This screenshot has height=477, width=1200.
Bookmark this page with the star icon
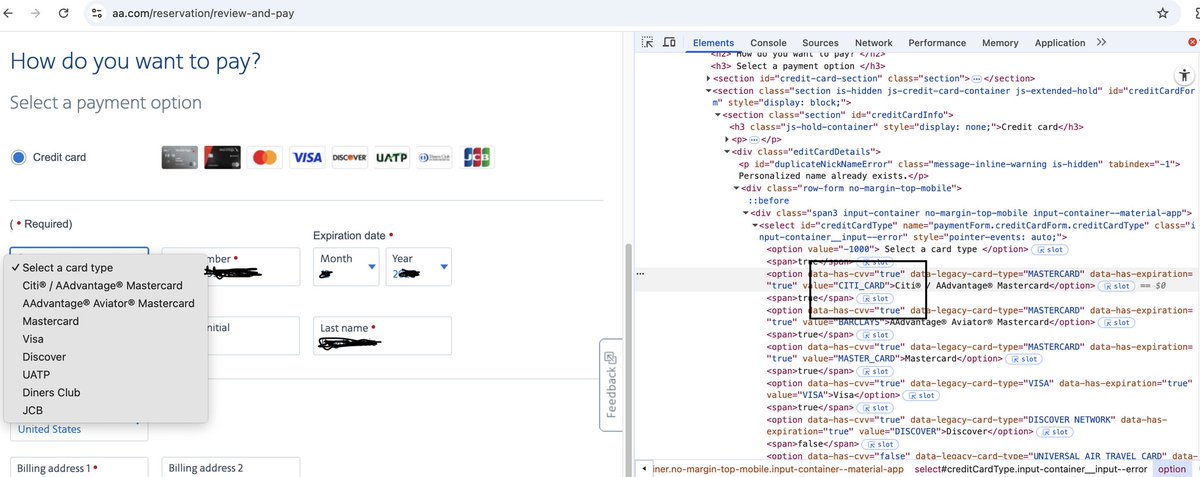(x=1163, y=14)
